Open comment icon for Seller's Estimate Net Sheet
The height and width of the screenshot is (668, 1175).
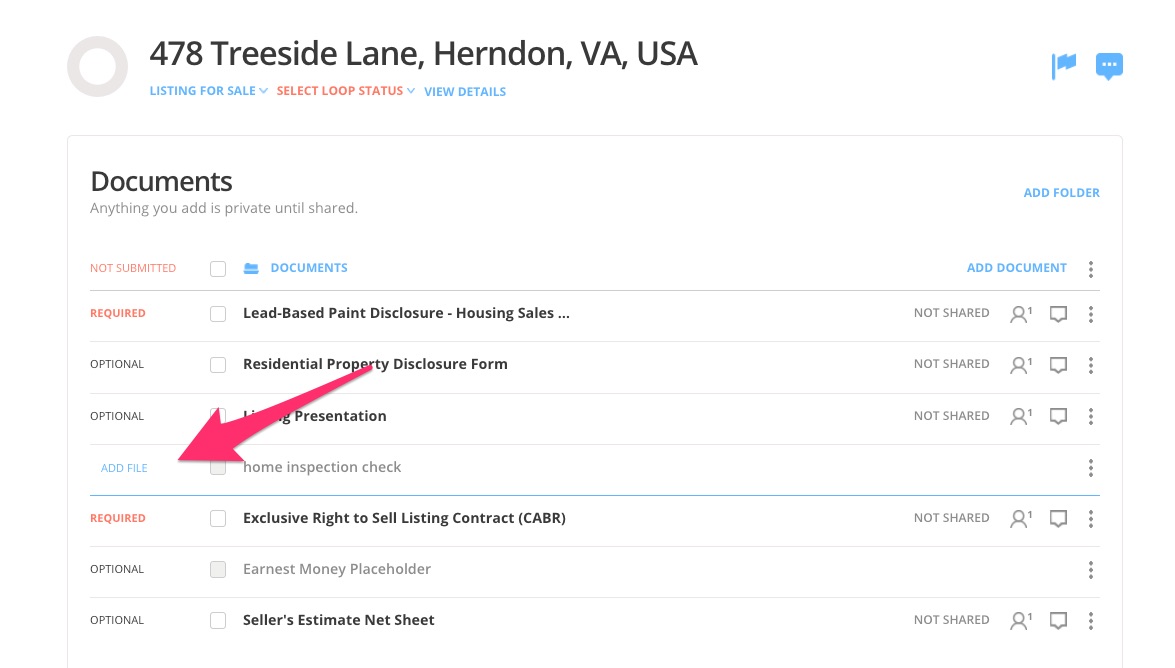point(1058,621)
